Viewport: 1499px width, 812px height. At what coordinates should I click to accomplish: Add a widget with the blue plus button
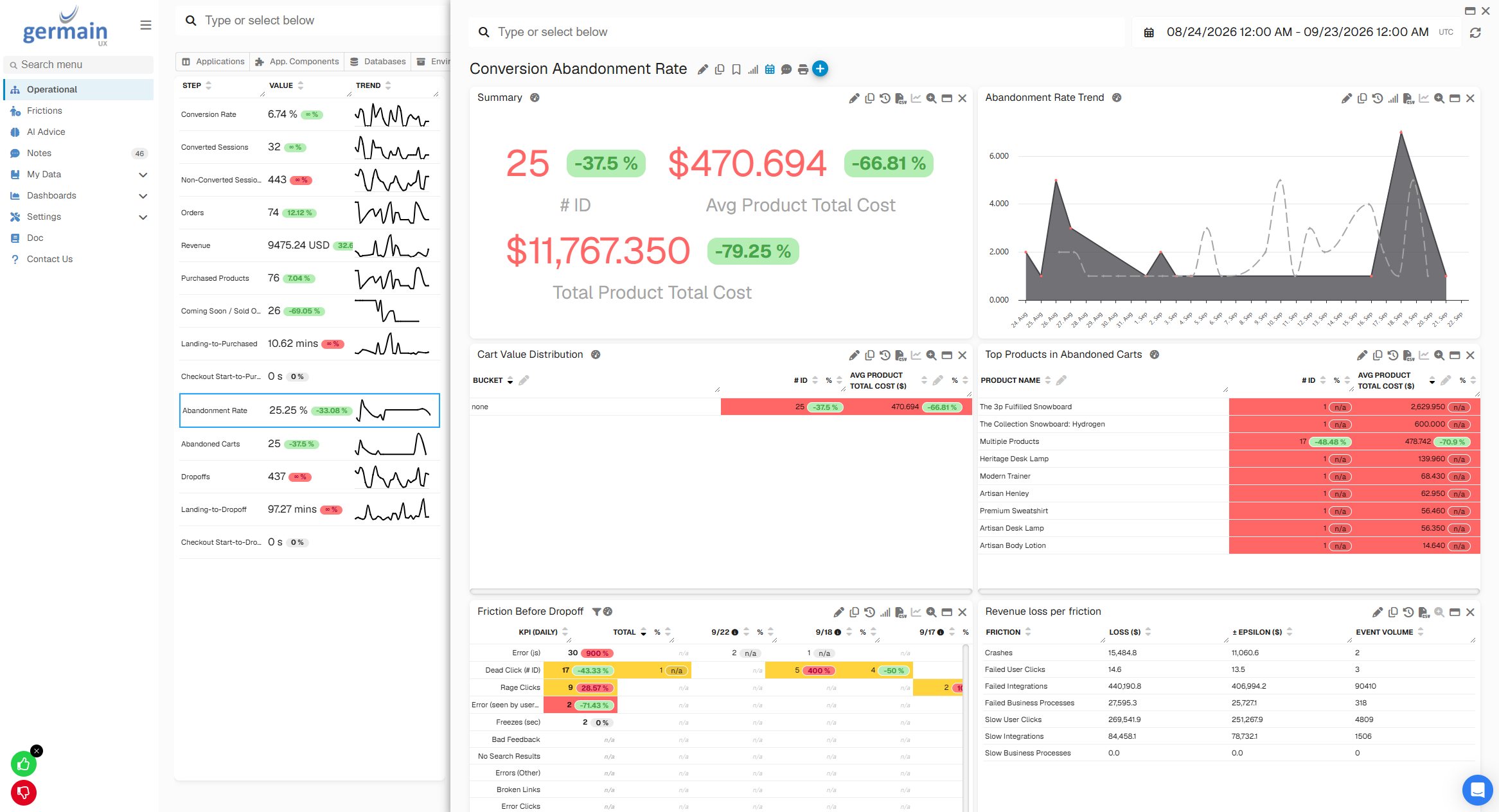pyautogui.click(x=820, y=69)
